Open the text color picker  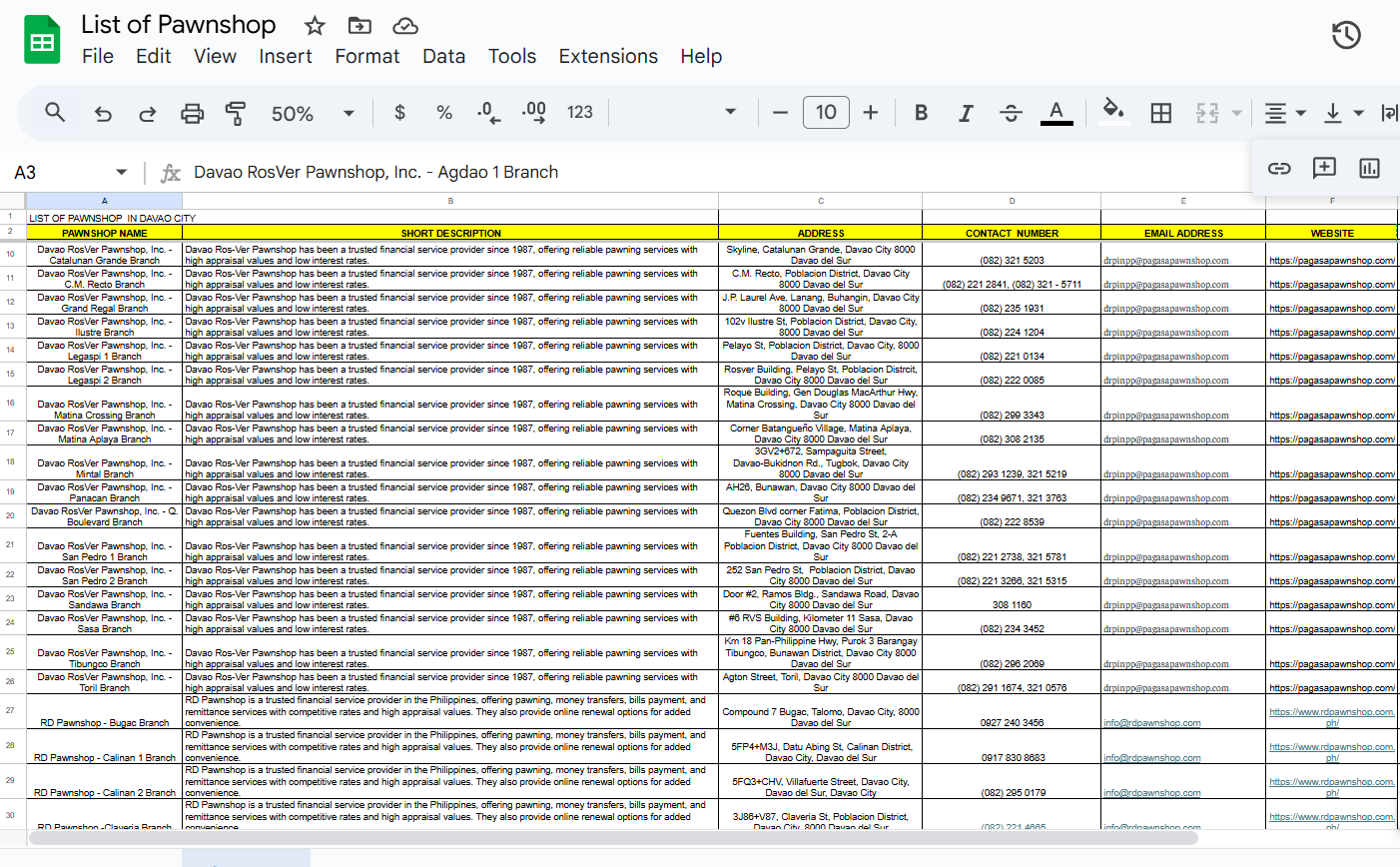point(1056,113)
